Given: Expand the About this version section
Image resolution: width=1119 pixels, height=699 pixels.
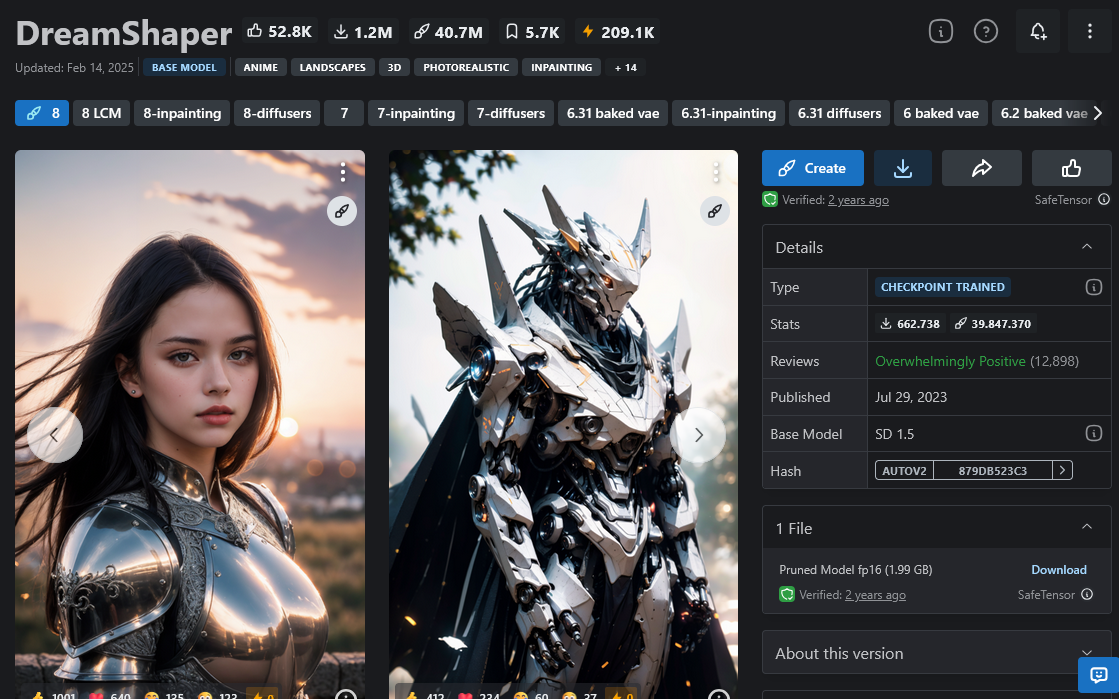Looking at the screenshot, I should (1087, 653).
